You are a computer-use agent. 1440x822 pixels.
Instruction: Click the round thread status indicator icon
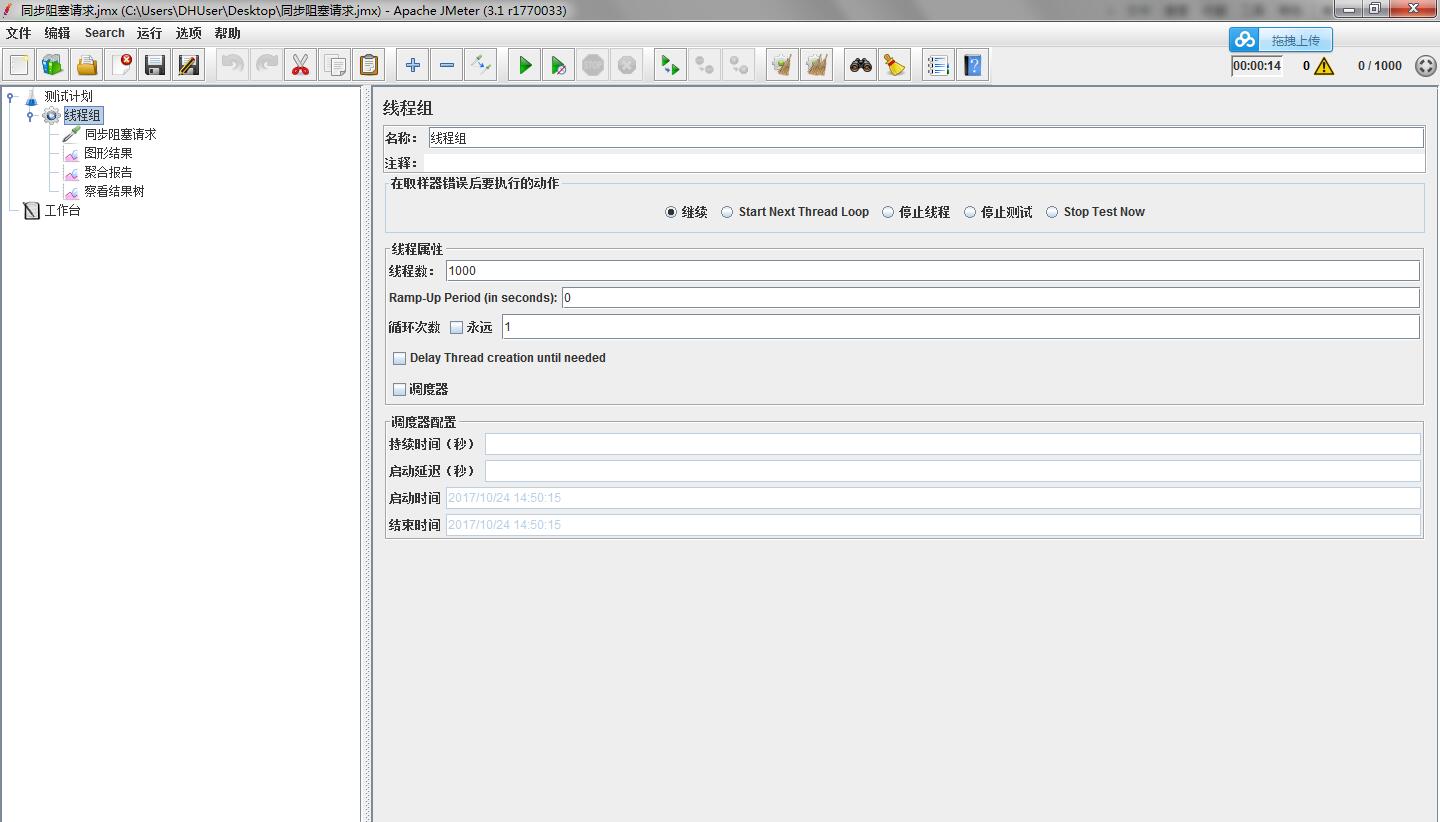click(1425, 66)
